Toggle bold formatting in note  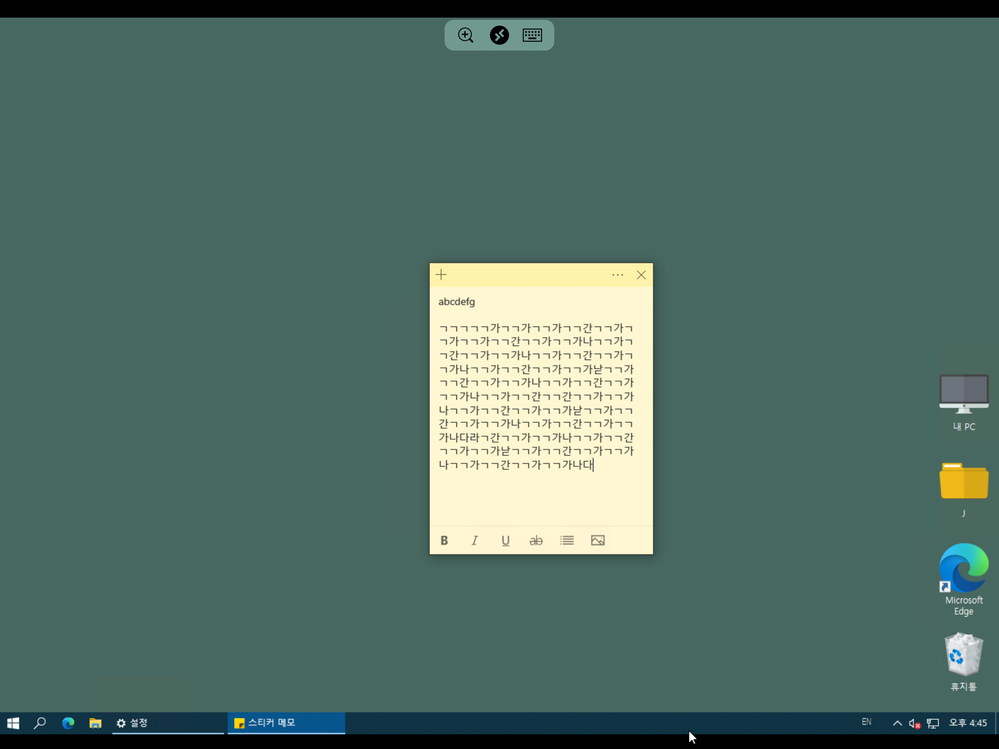point(444,540)
